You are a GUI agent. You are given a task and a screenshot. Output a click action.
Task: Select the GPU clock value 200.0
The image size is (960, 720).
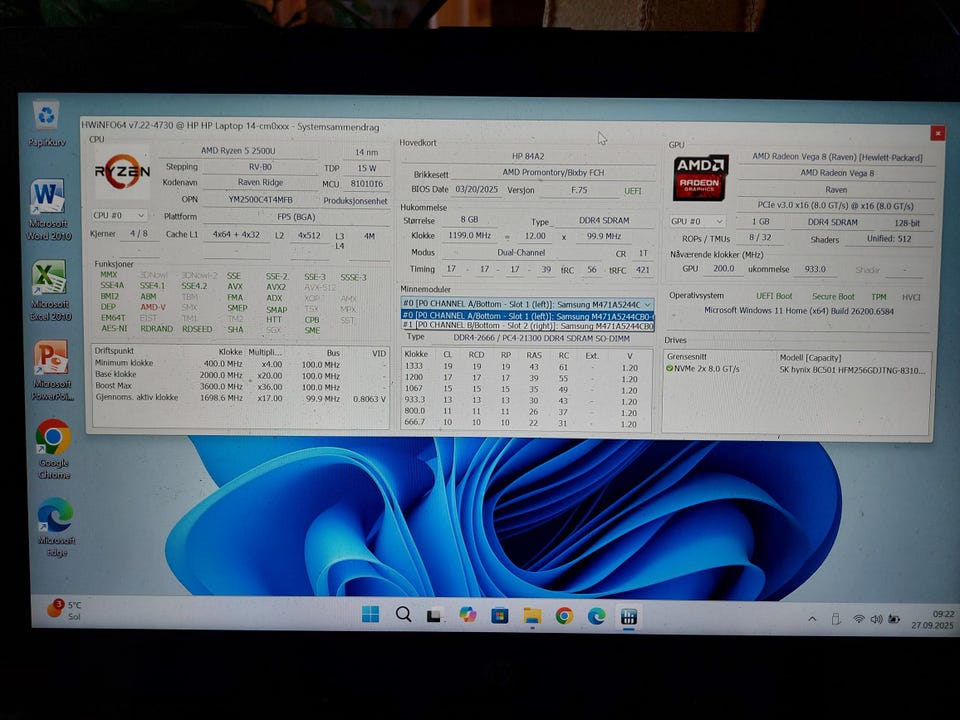click(x=723, y=268)
